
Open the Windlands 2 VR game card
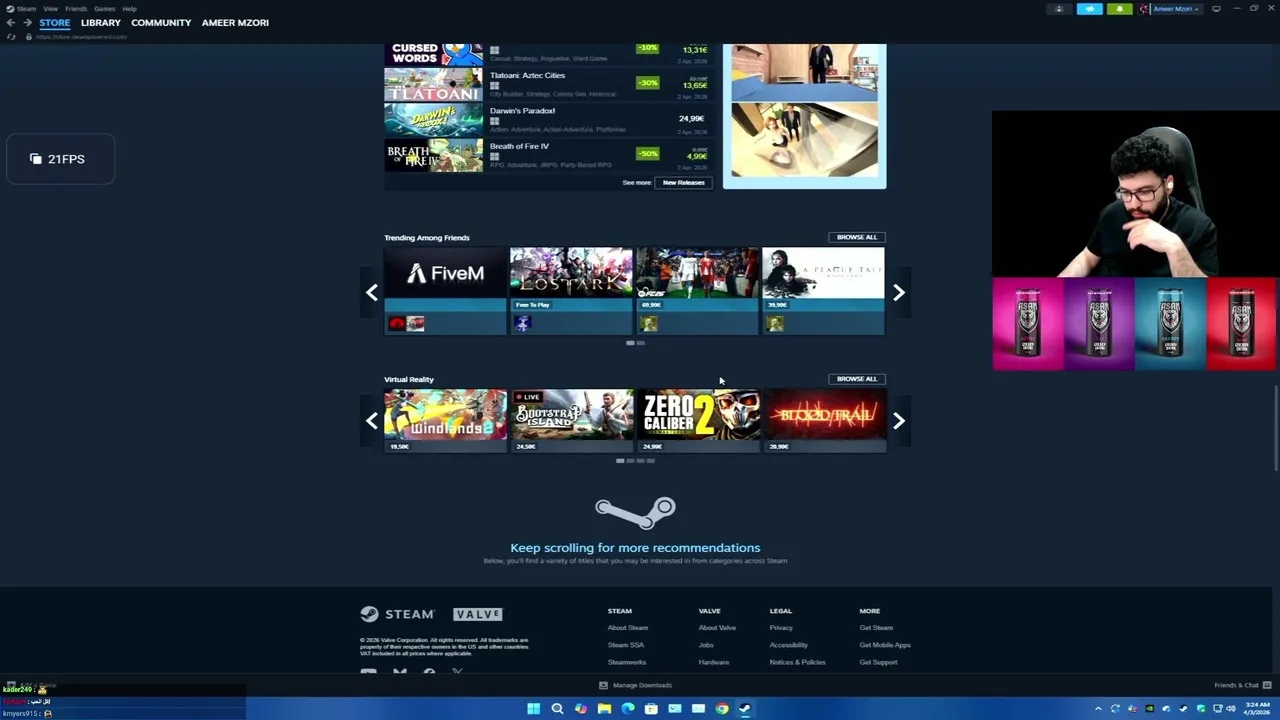tap(445, 421)
